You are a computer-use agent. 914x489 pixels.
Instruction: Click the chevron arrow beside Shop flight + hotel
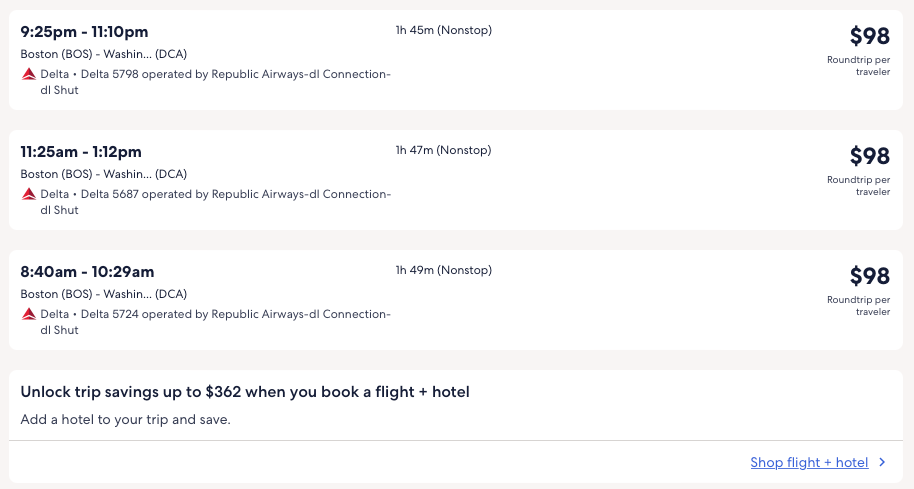(882, 462)
